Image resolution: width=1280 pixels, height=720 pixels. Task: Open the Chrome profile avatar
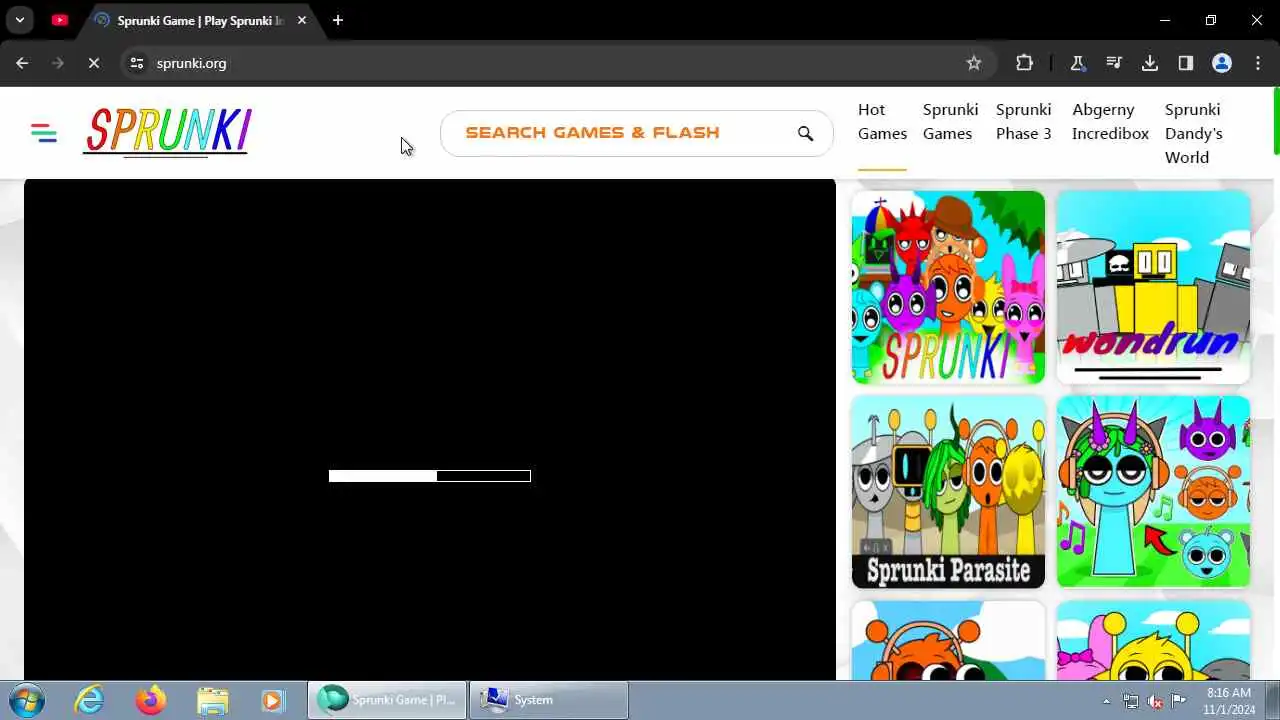[1222, 63]
